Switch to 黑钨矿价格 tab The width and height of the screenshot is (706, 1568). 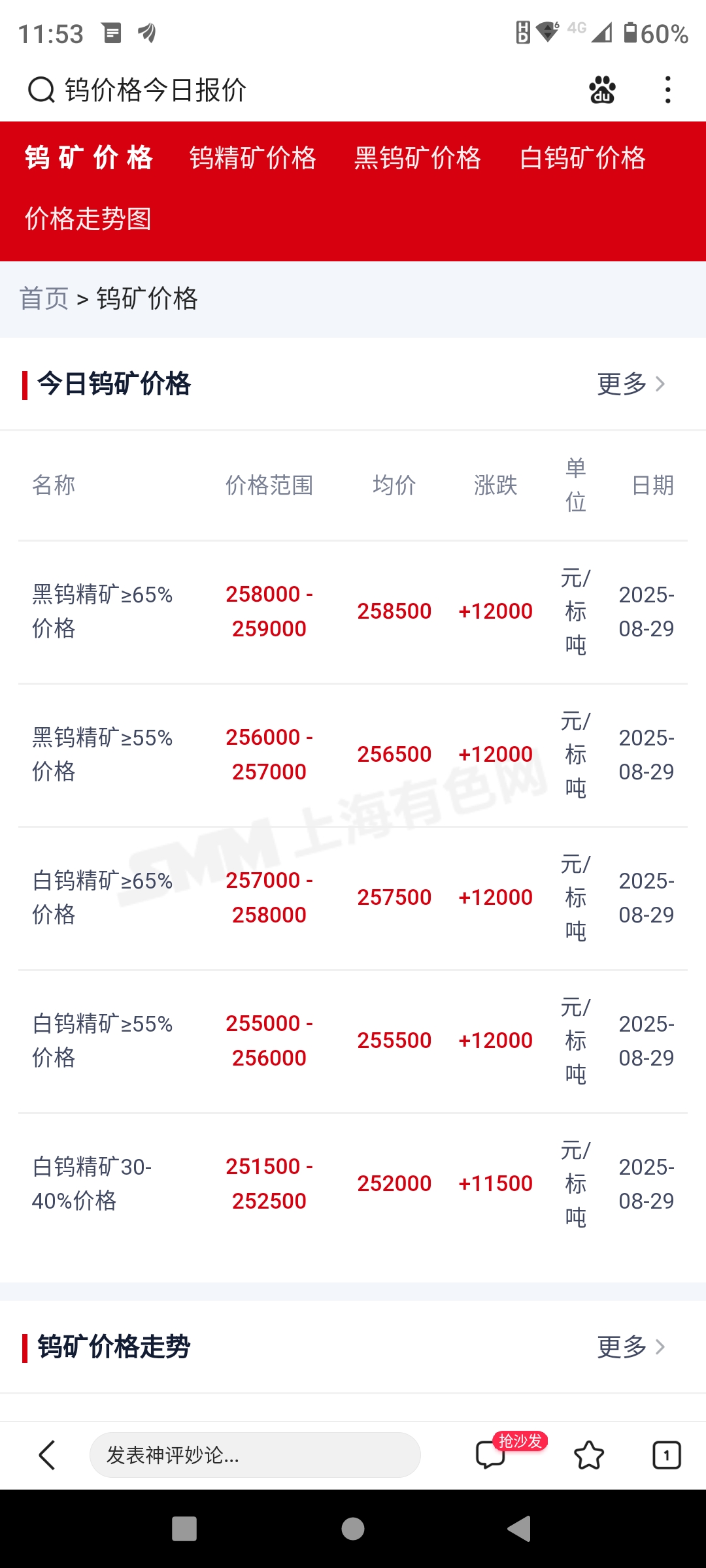418,158
